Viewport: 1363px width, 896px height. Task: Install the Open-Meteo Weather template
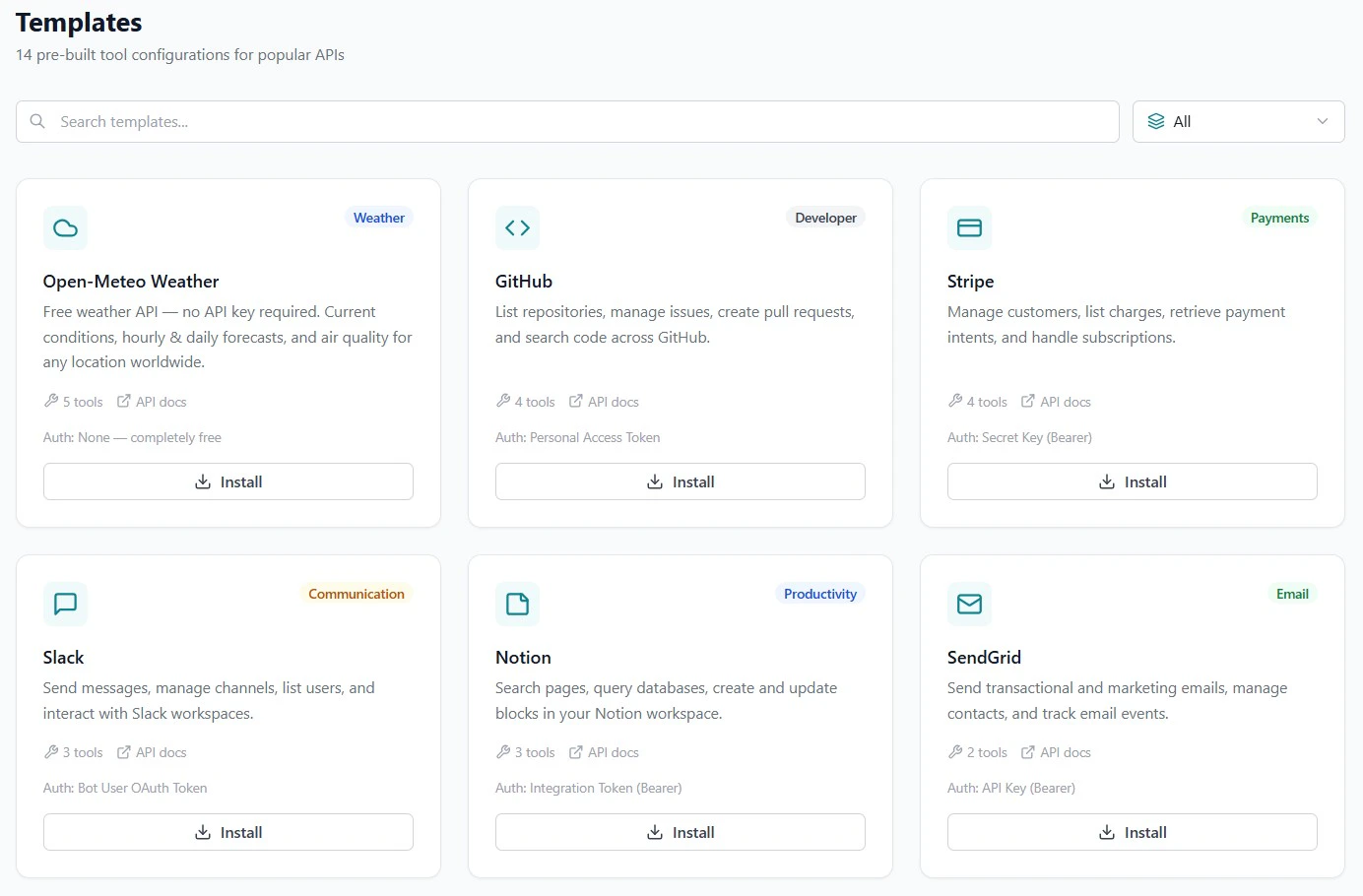coord(228,481)
